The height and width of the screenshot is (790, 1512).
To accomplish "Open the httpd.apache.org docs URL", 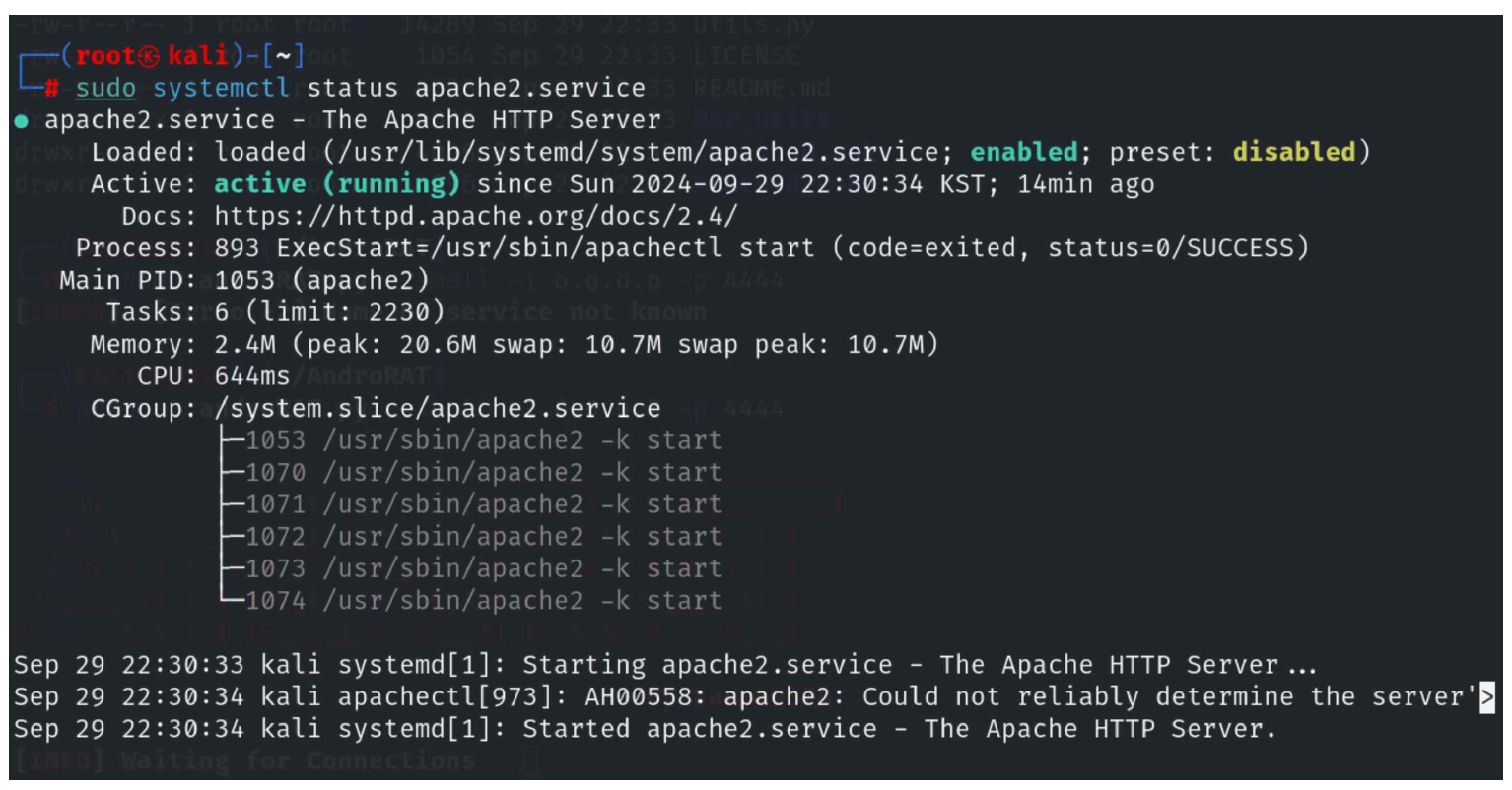I will [475, 216].
